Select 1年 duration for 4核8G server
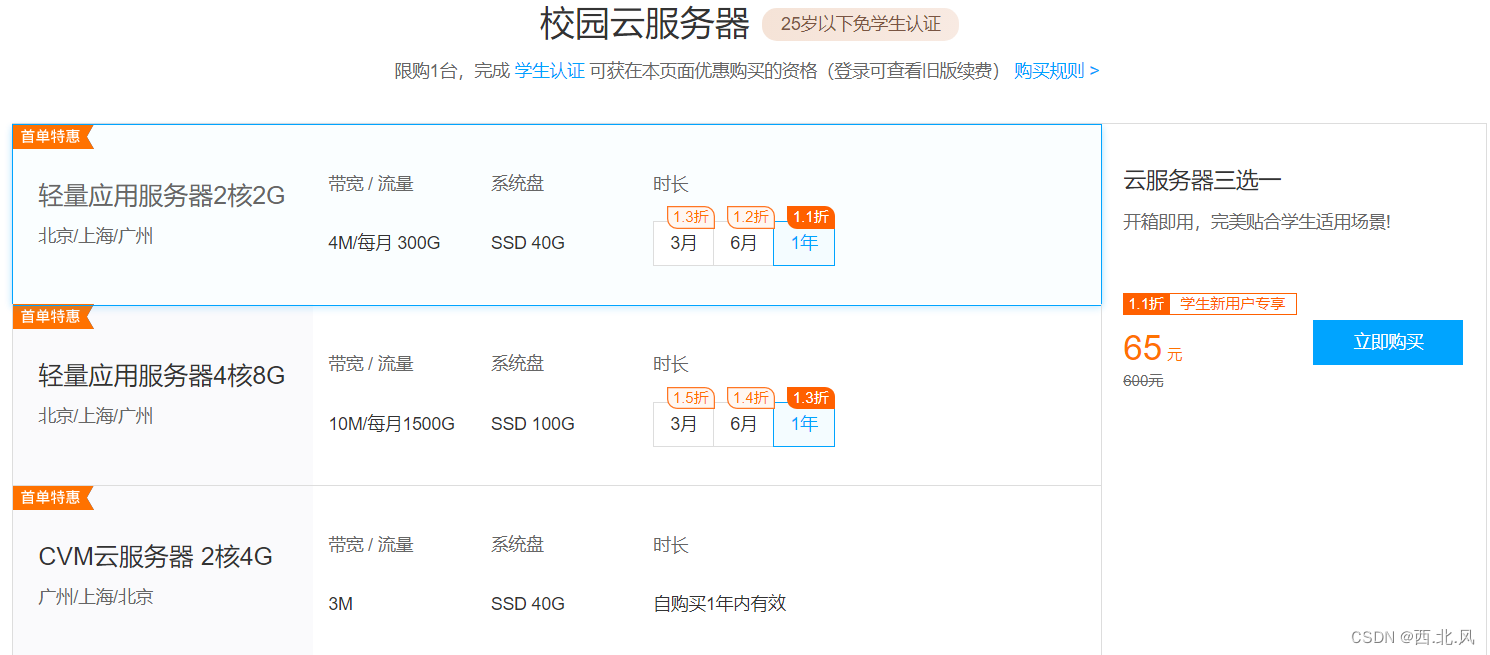The width and height of the screenshot is (1490, 655). click(x=804, y=424)
